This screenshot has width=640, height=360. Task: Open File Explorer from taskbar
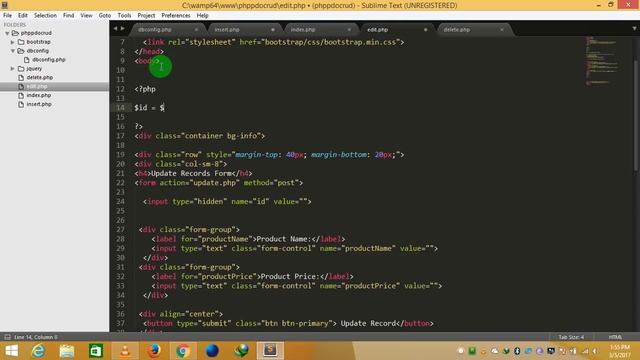coord(67,351)
